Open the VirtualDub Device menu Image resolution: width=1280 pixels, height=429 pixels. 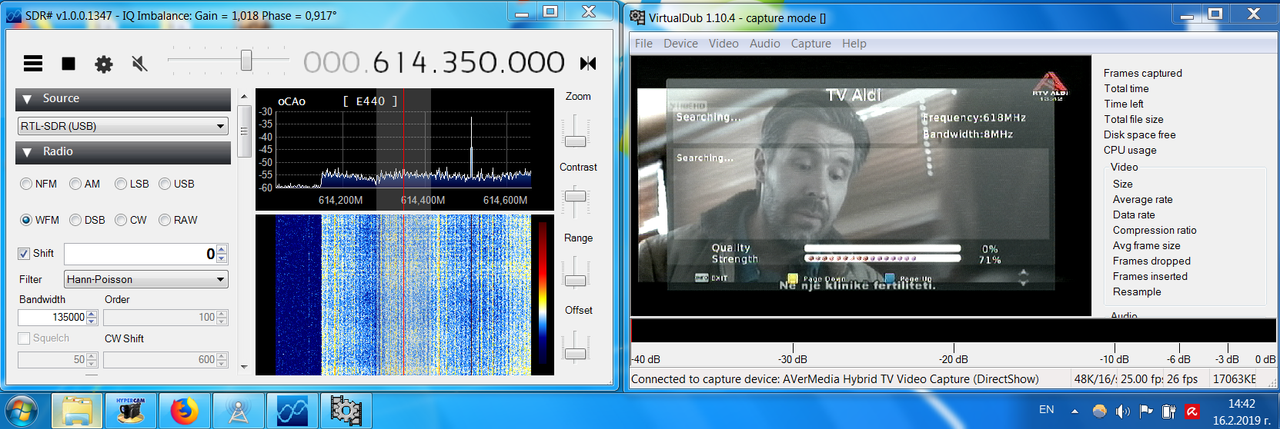pos(681,44)
